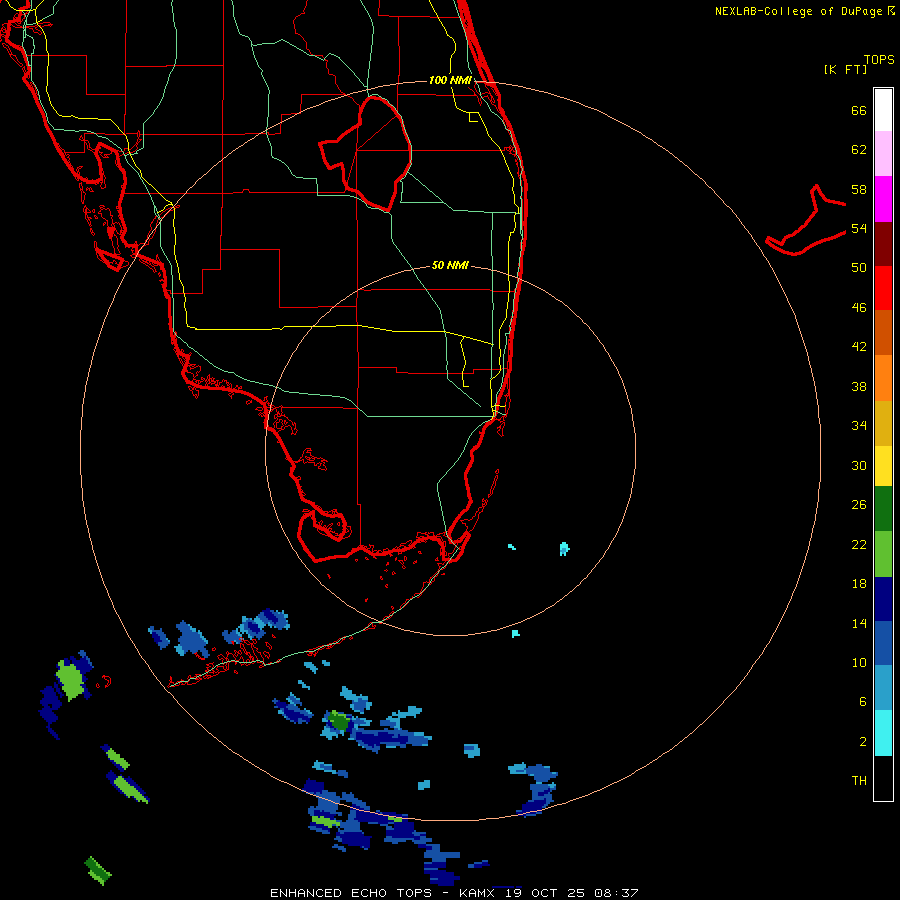The width and height of the screenshot is (900, 900).
Task: Click the [K FT] units label
Action: point(845,69)
